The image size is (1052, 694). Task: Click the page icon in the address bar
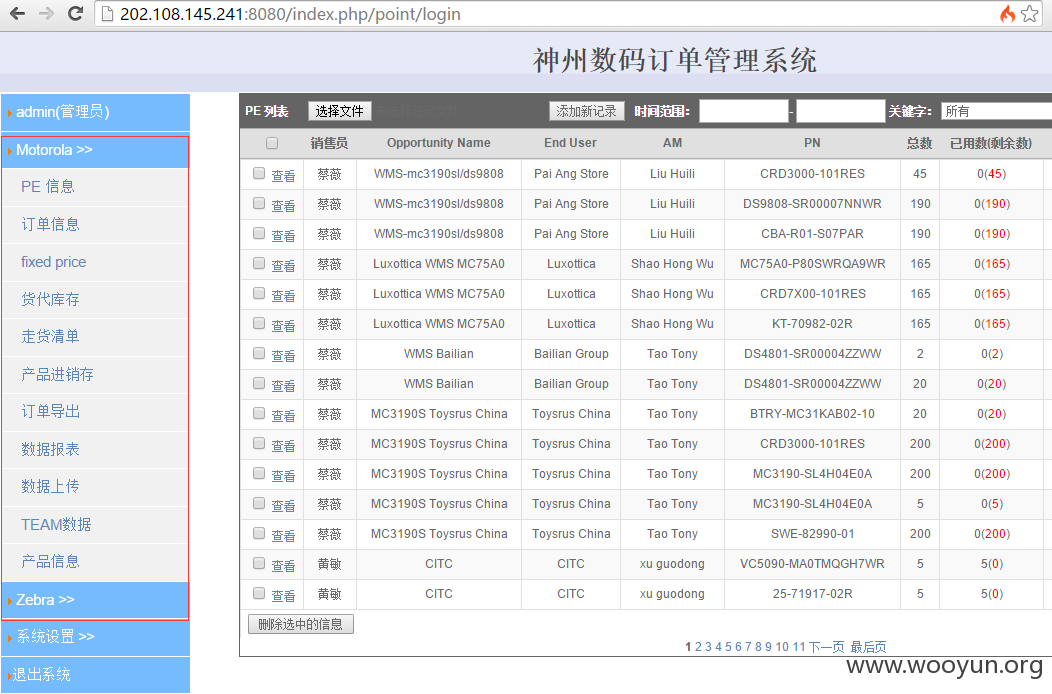pyautogui.click(x=107, y=14)
